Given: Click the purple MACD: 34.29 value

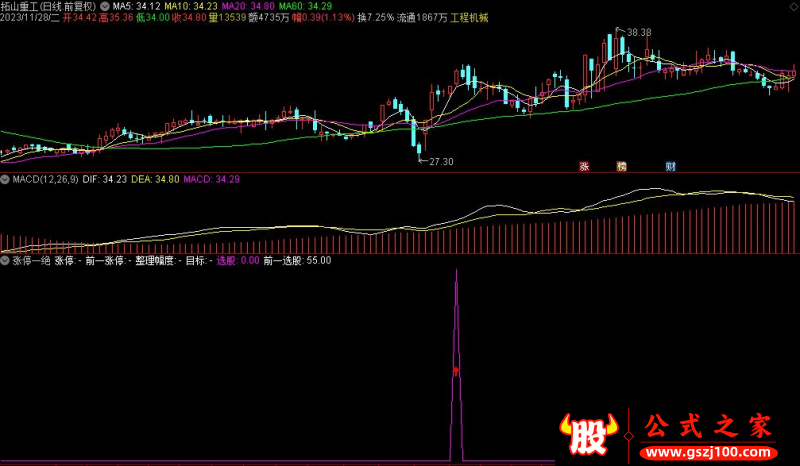Looking at the screenshot, I should coord(212,179).
